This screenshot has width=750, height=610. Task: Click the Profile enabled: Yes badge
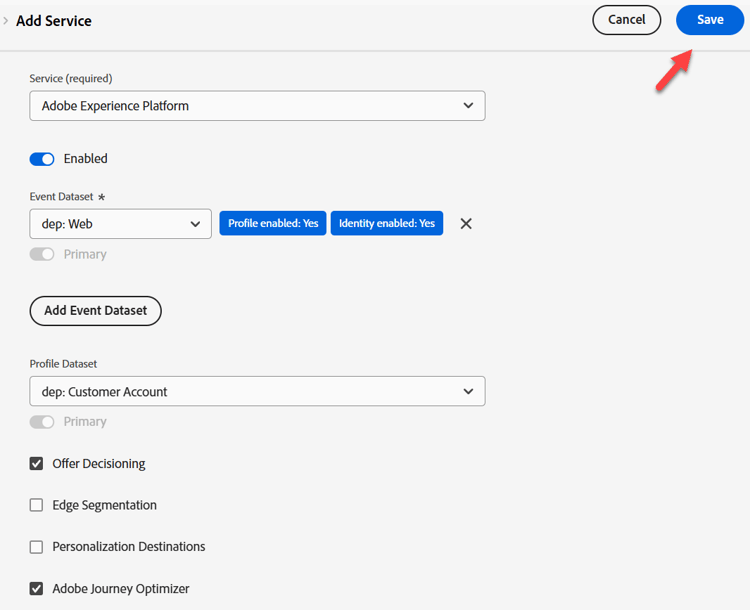pyautogui.click(x=273, y=223)
